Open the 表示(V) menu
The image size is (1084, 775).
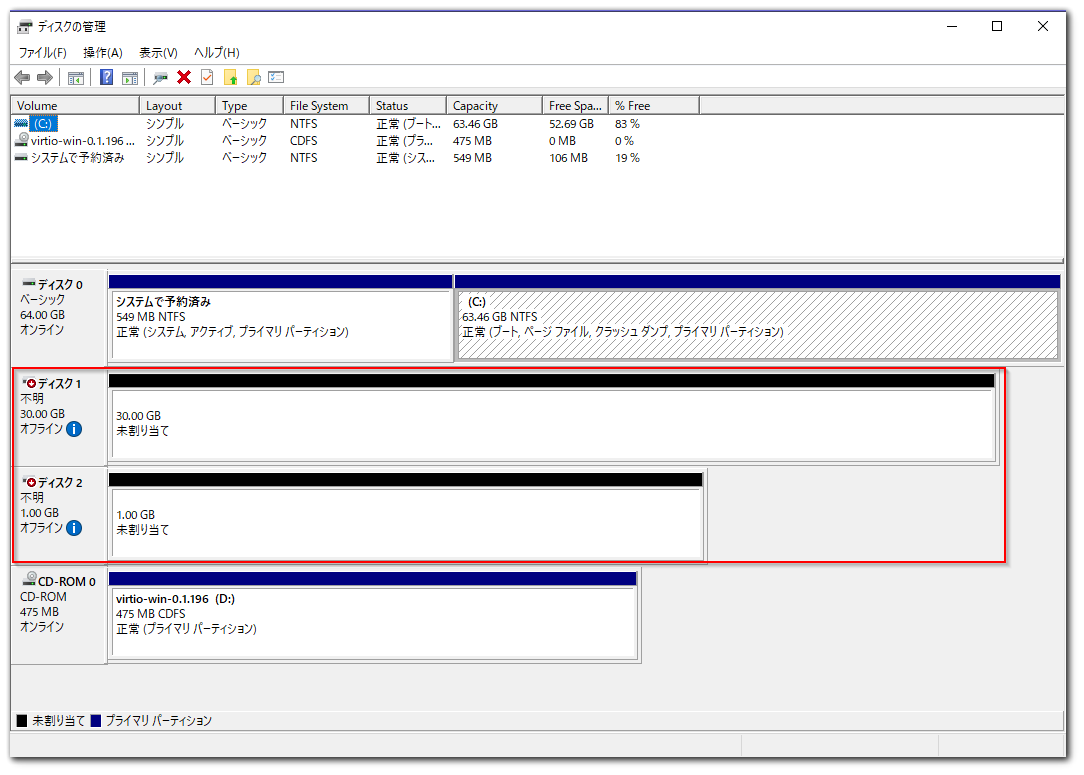coord(158,53)
